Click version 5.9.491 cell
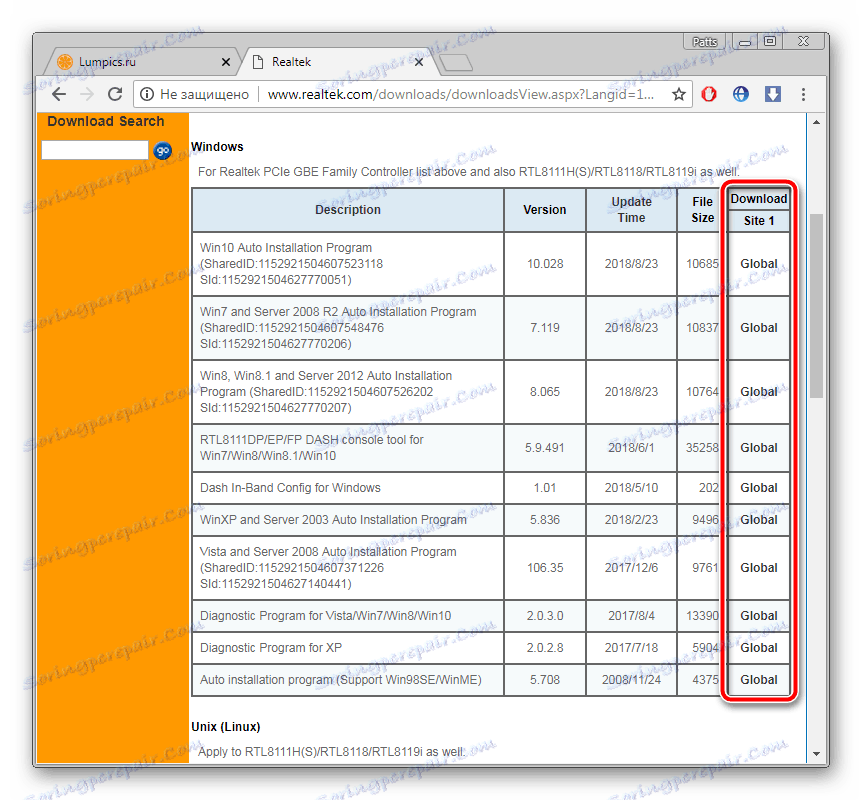Viewport: 862px width, 800px height. coord(545,448)
